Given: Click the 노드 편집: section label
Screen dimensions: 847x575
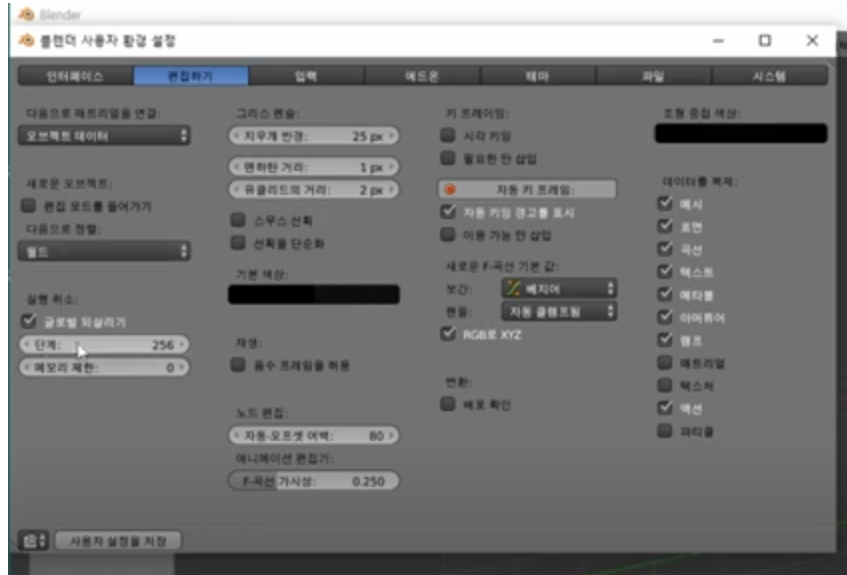Looking at the screenshot, I should (262, 413).
